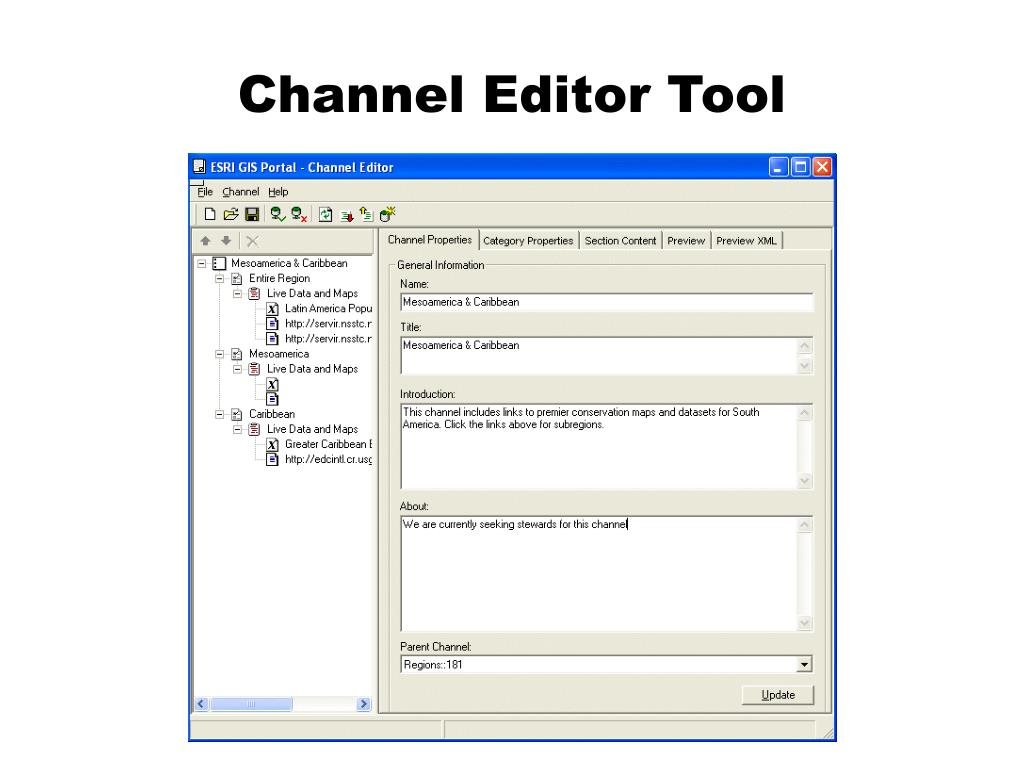This screenshot has width=1024, height=768.
Task: Collapse Live Data and Maps under Mesoamerica
Action: pyautogui.click(x=238, y=369)
